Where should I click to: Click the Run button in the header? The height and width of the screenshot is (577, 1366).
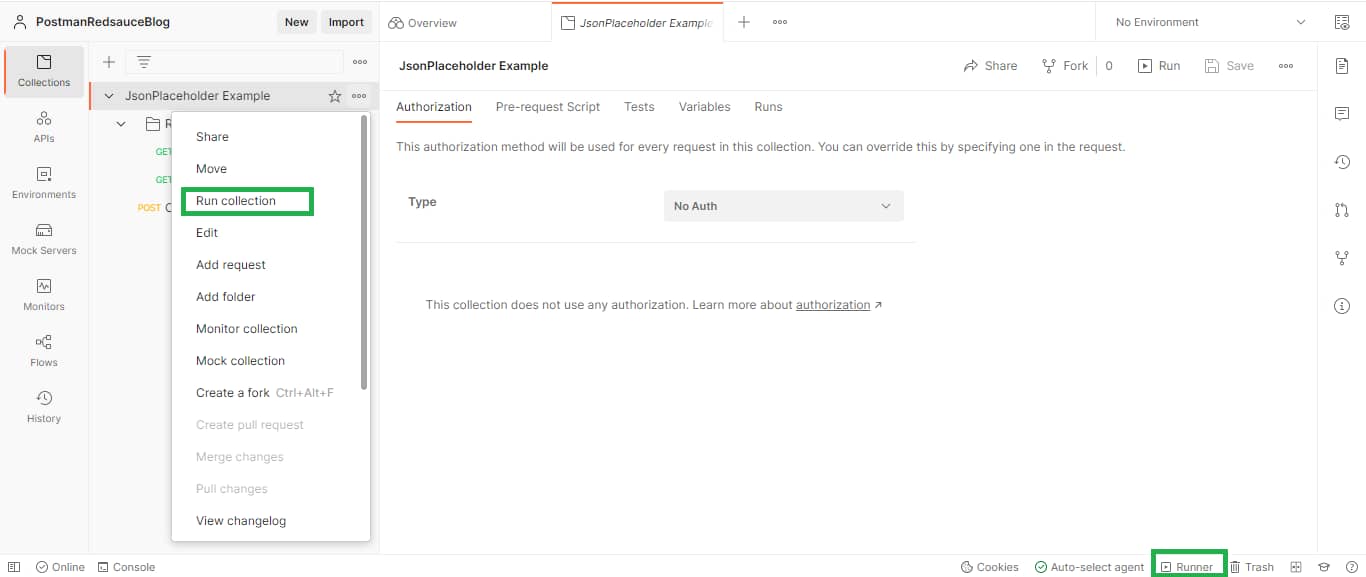point(1159,66)
